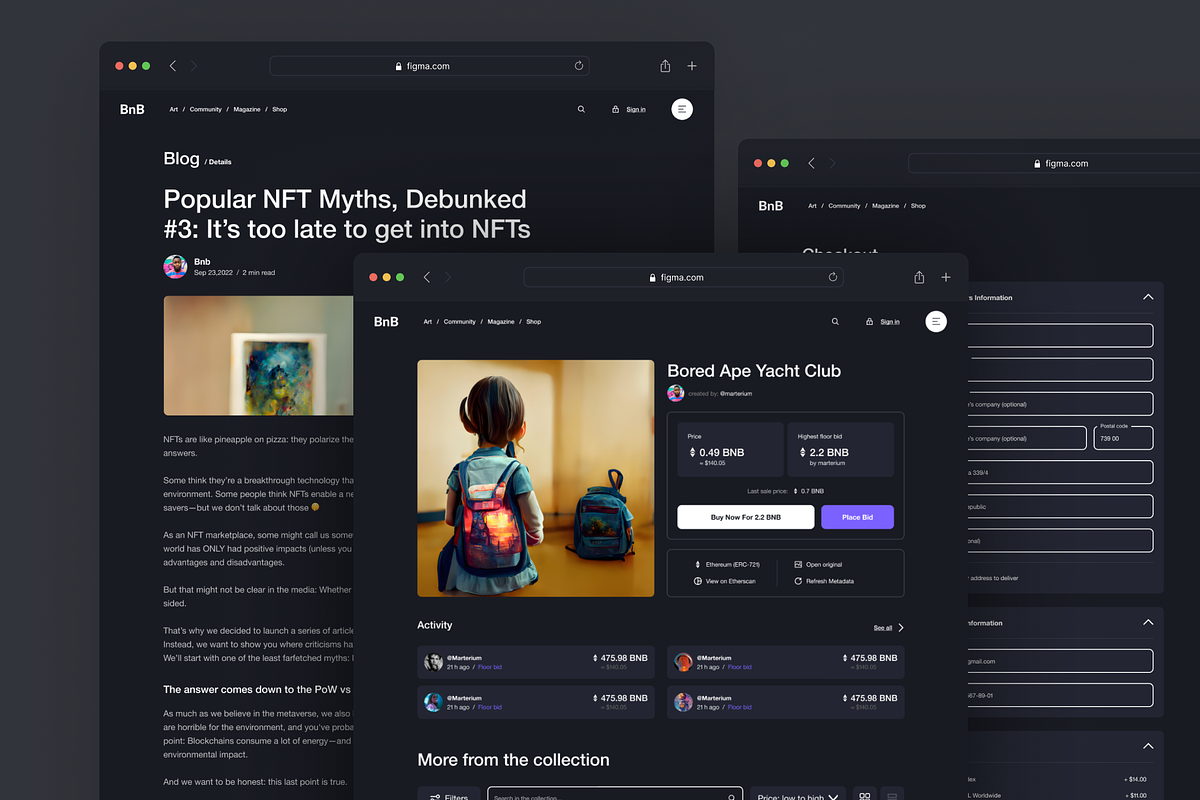1200x800 pixels.
Task: Click View on Etherscan link
Action: point(731,581)
